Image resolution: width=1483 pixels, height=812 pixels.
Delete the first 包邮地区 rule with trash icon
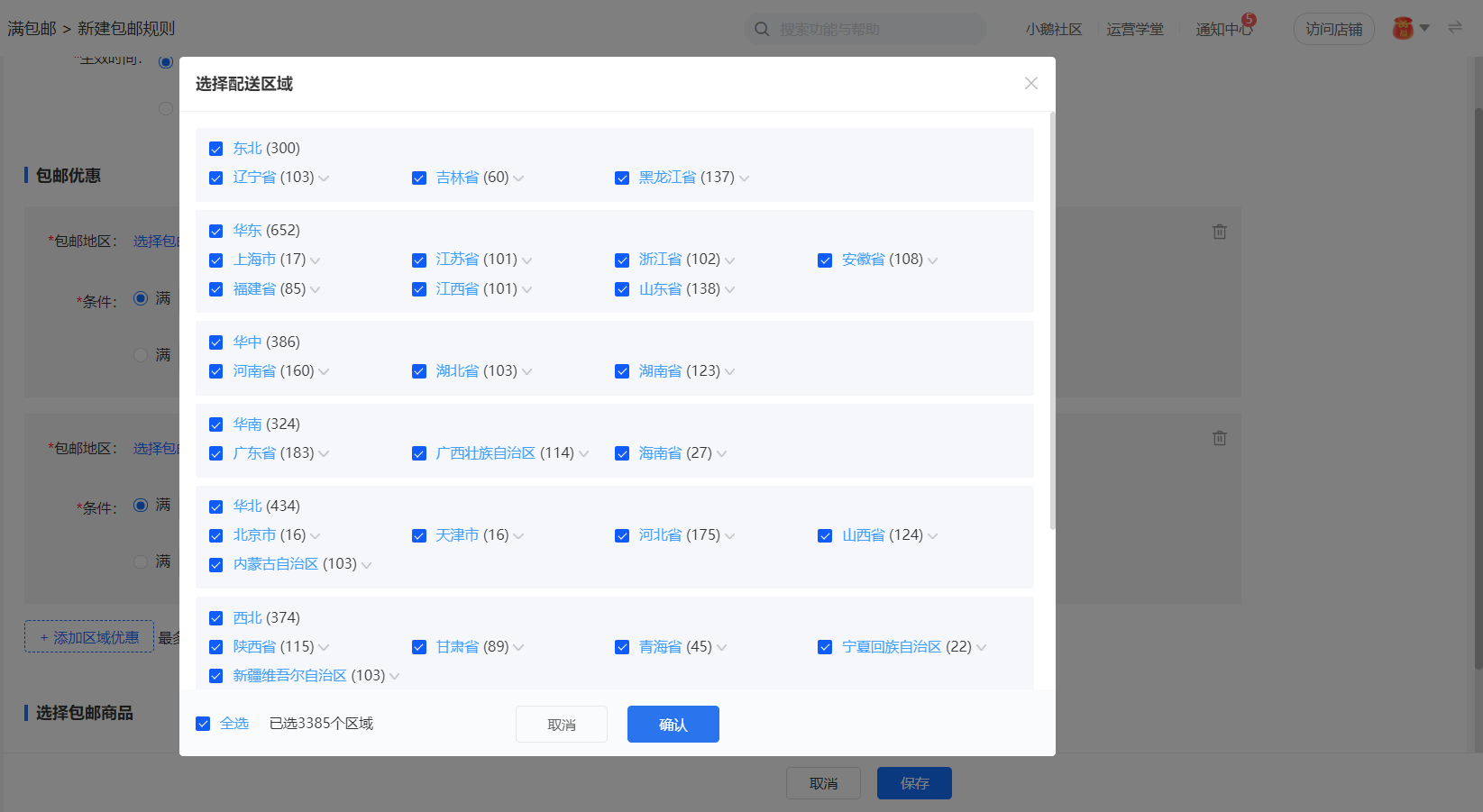point(1220,232)
